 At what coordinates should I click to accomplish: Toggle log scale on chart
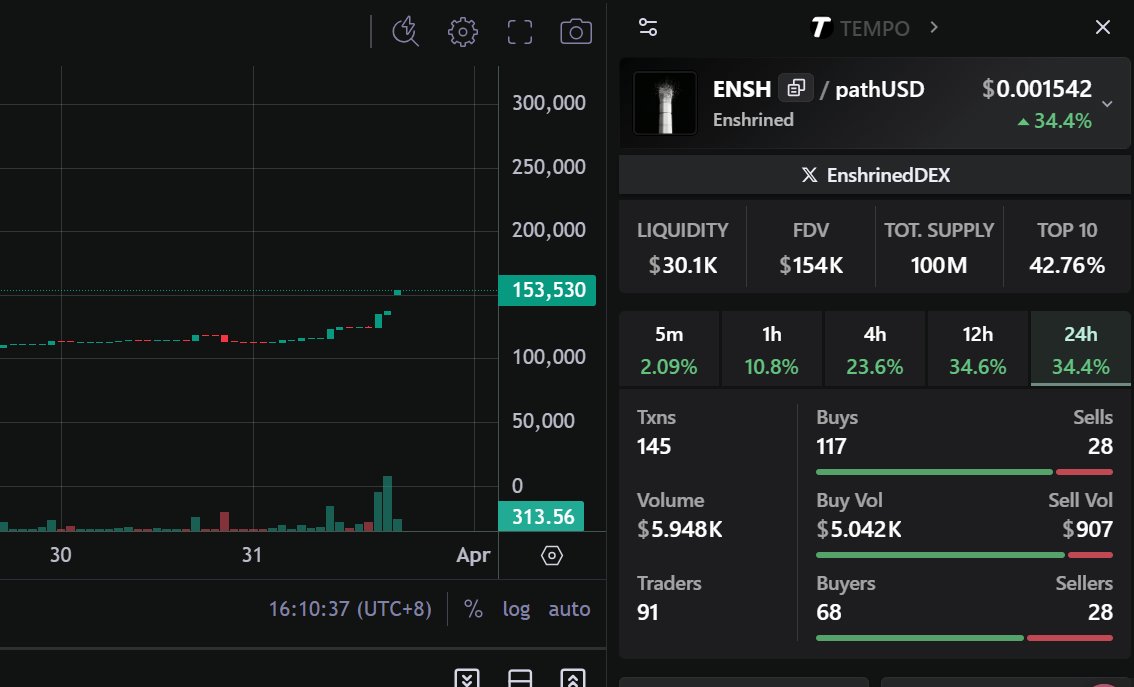coord(516,609)
